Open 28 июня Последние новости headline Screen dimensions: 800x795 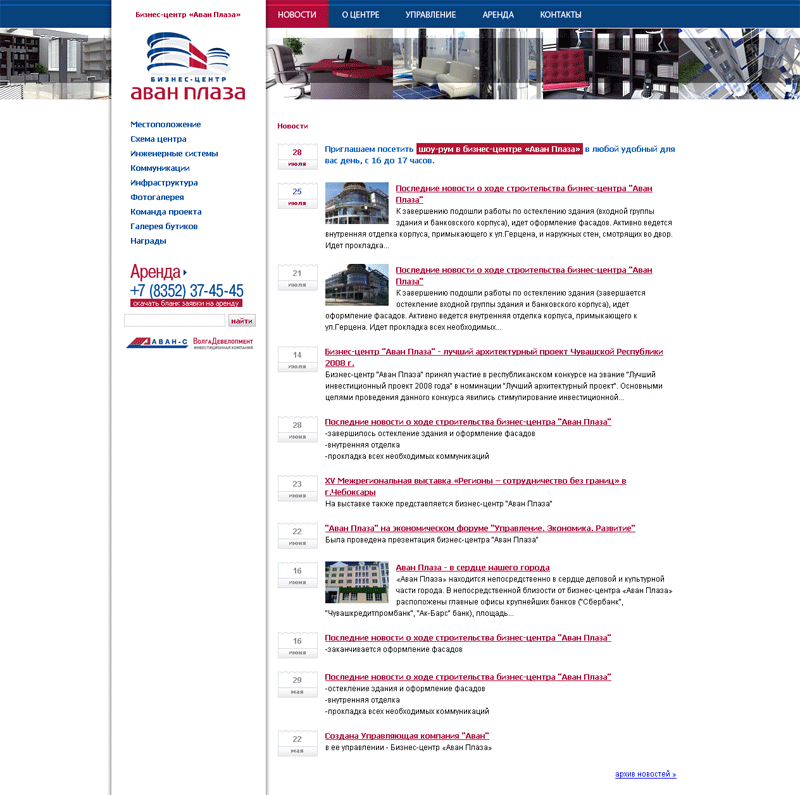click(x=468, y=422)
